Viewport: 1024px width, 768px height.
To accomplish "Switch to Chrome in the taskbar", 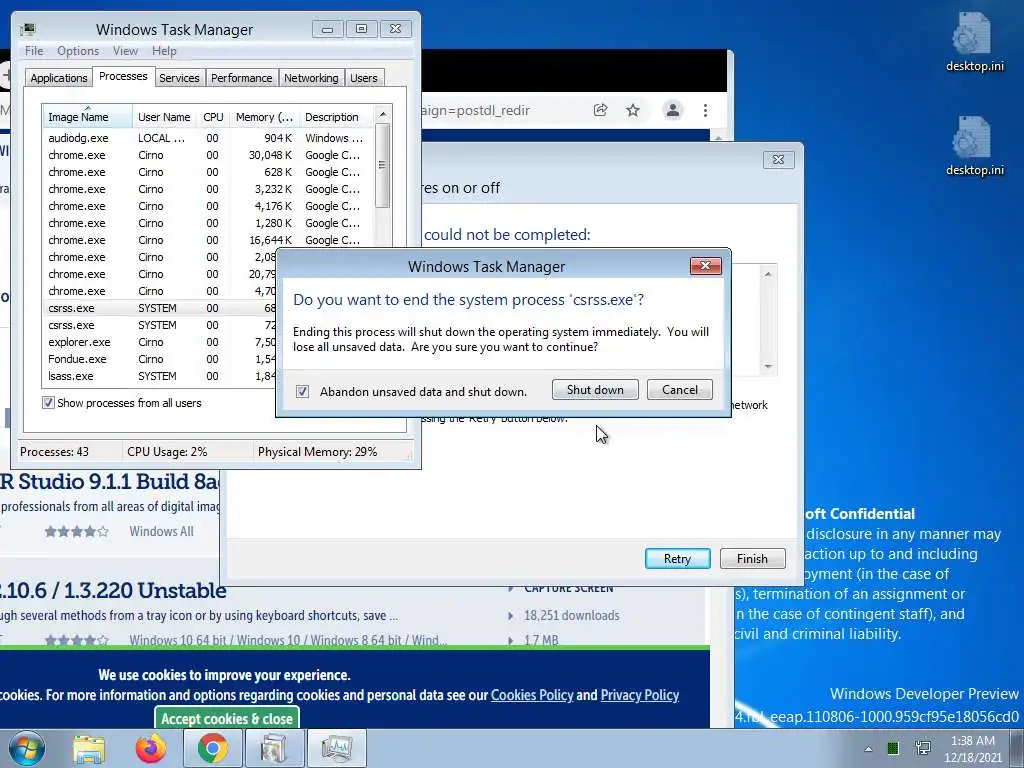I will [x=212, y=748].
